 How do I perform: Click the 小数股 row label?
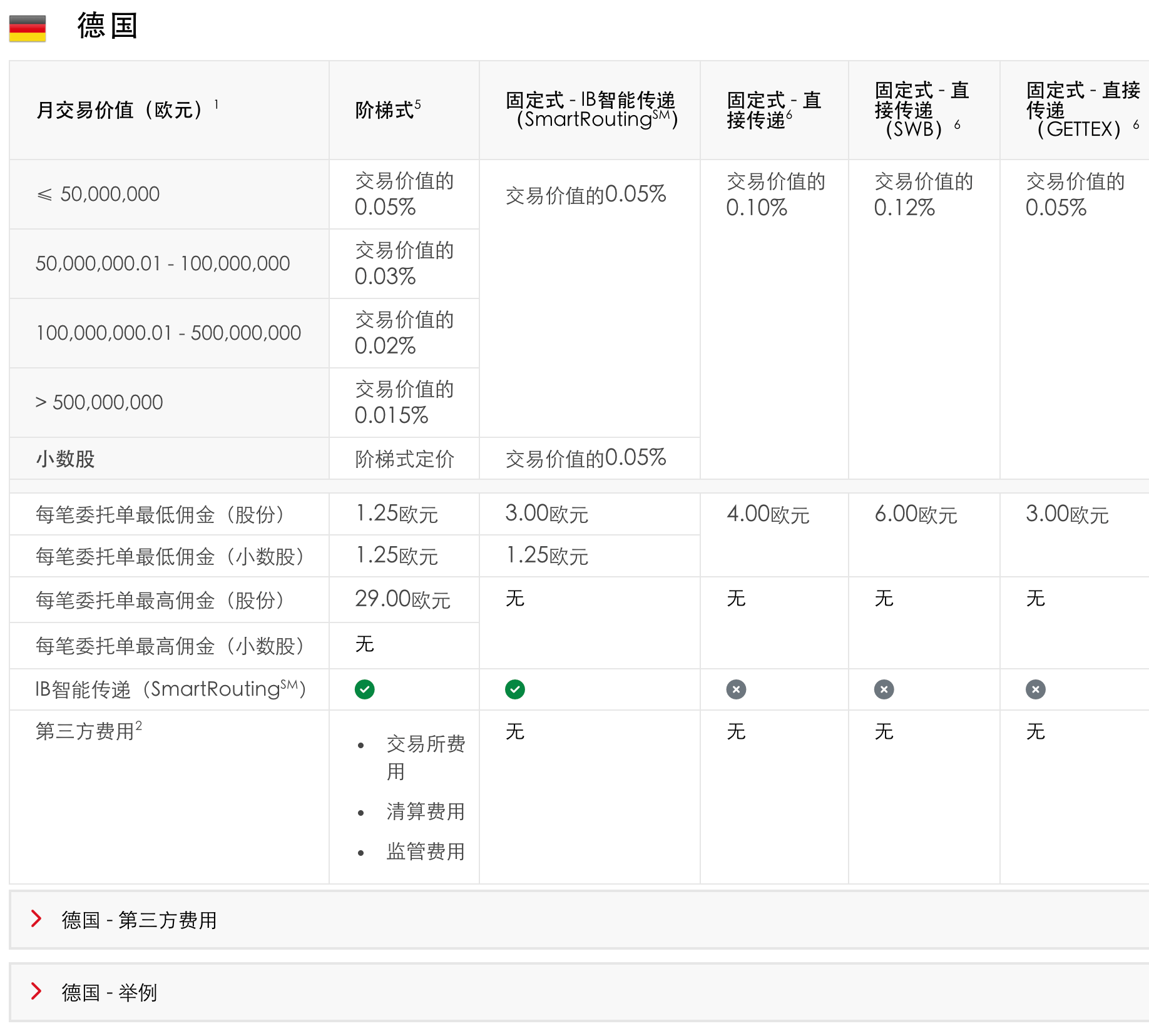coord(65,459)
